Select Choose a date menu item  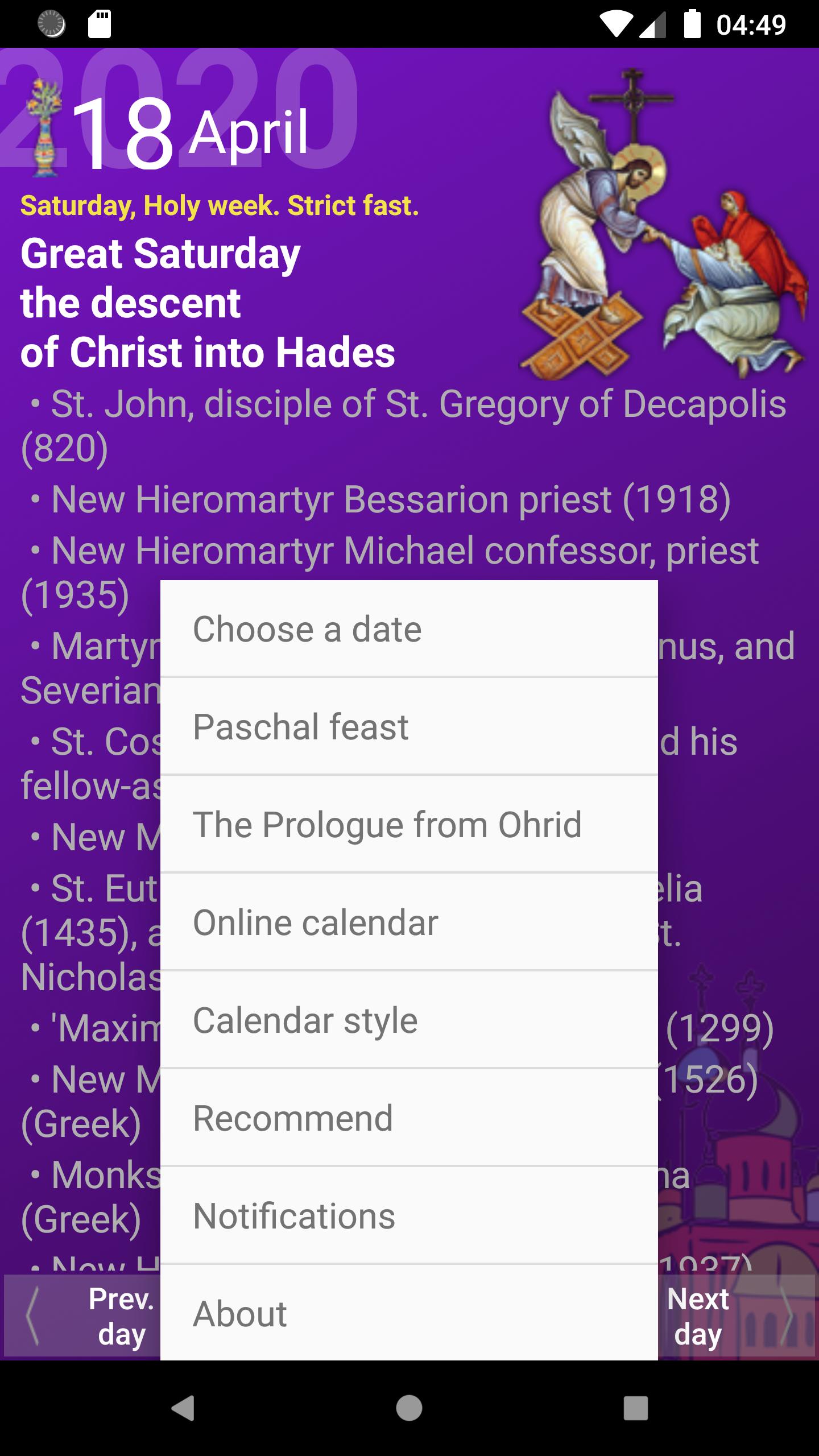tap(408, 629)
